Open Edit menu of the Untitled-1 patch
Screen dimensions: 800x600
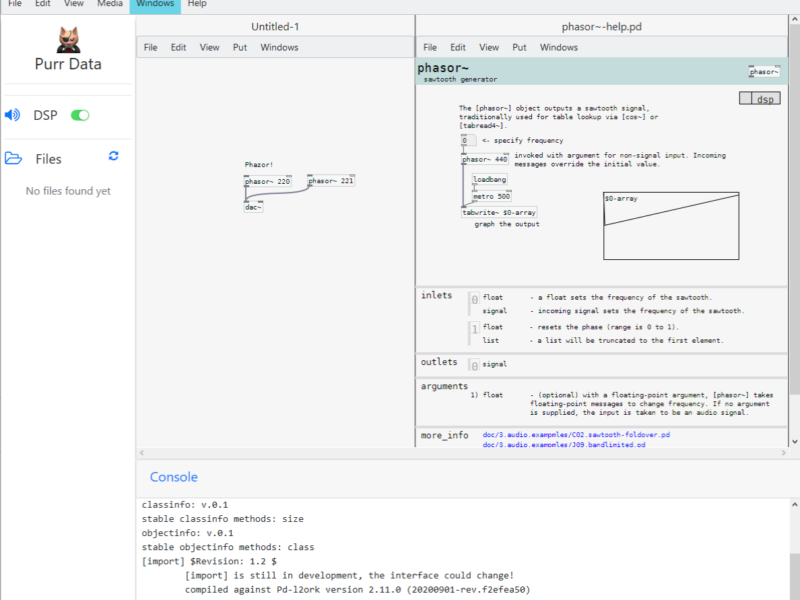[x=178, y=47]
